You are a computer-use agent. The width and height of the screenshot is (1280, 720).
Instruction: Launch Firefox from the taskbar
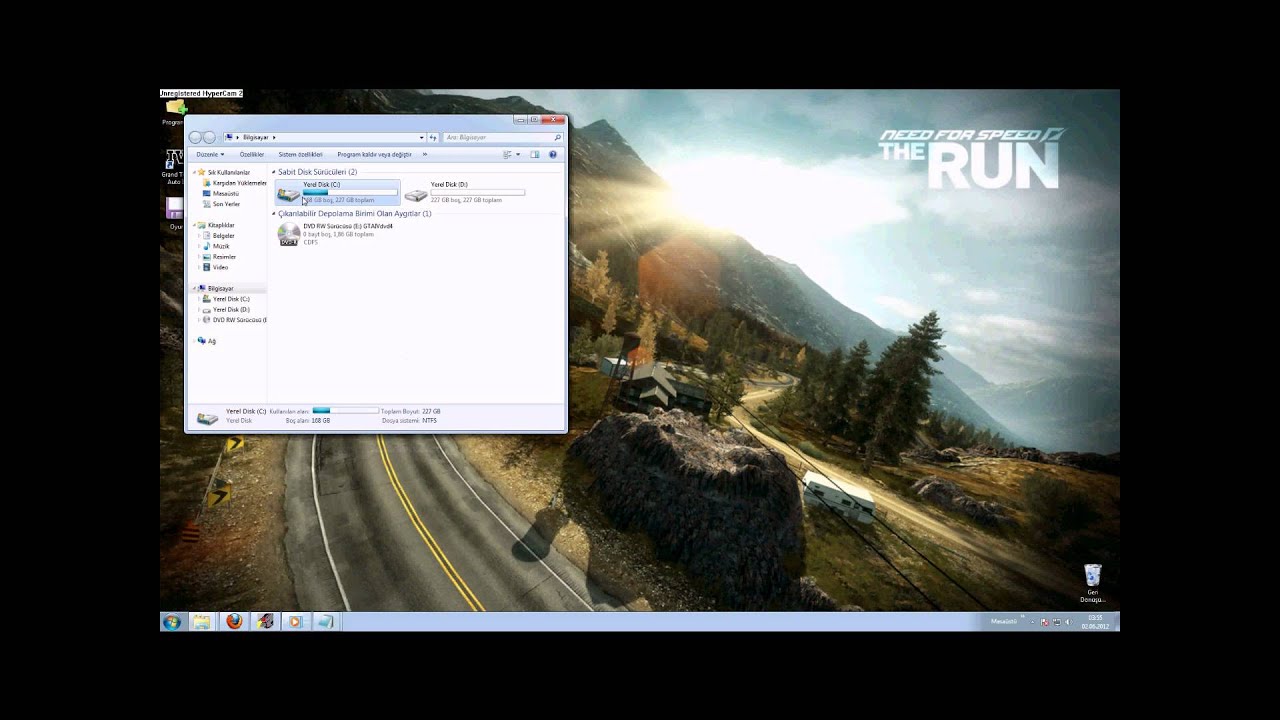pyautogui.click(x=234, y=621)
